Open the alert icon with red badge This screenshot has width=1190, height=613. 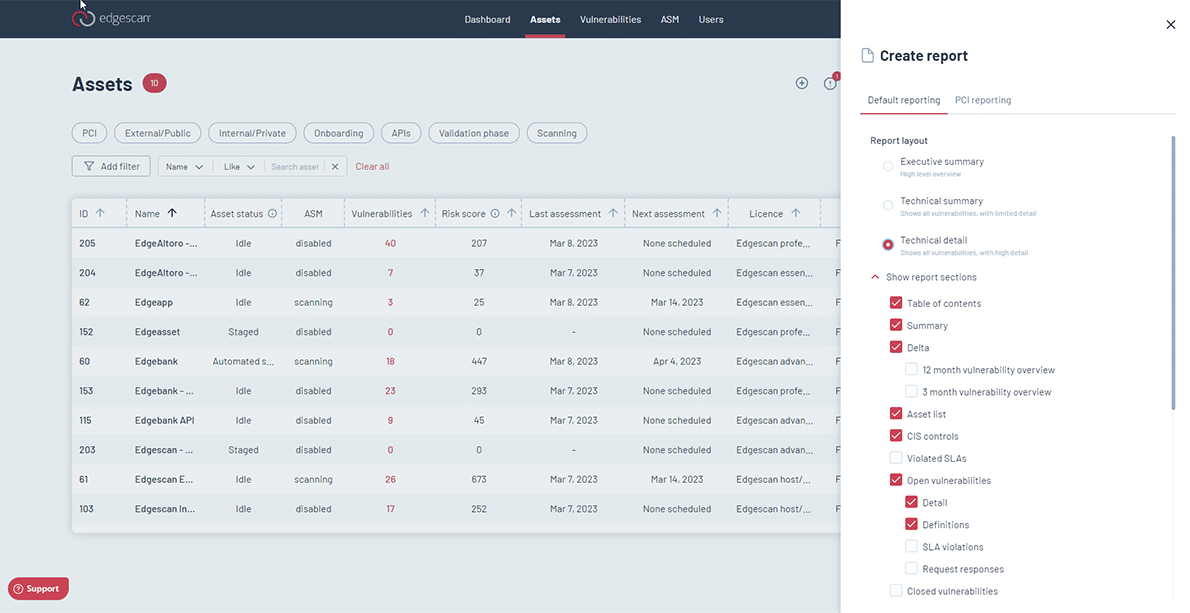(x=831, y=83)
